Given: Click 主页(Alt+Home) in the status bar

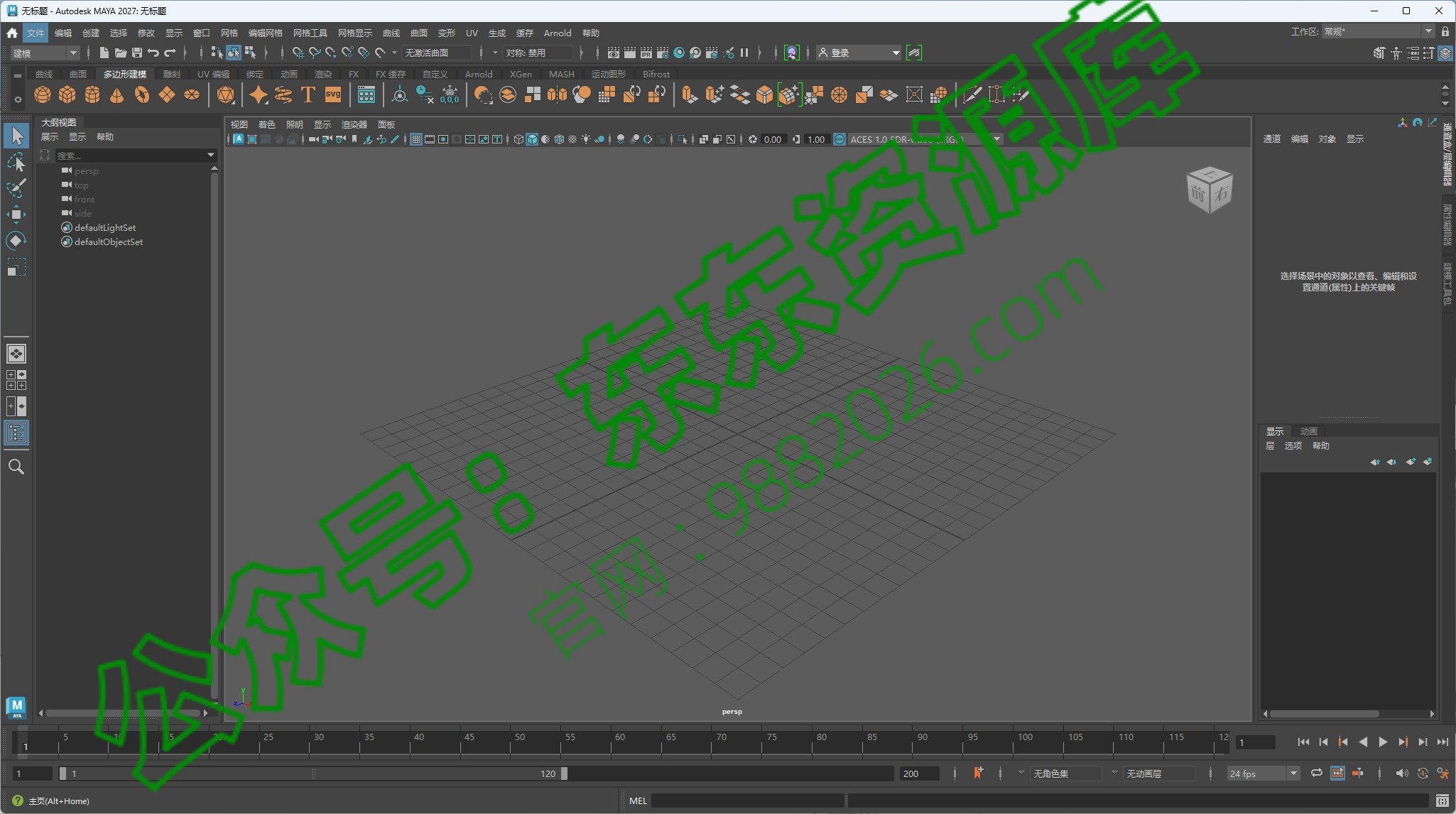Looking at the screenshot, I should pos(60,801).
